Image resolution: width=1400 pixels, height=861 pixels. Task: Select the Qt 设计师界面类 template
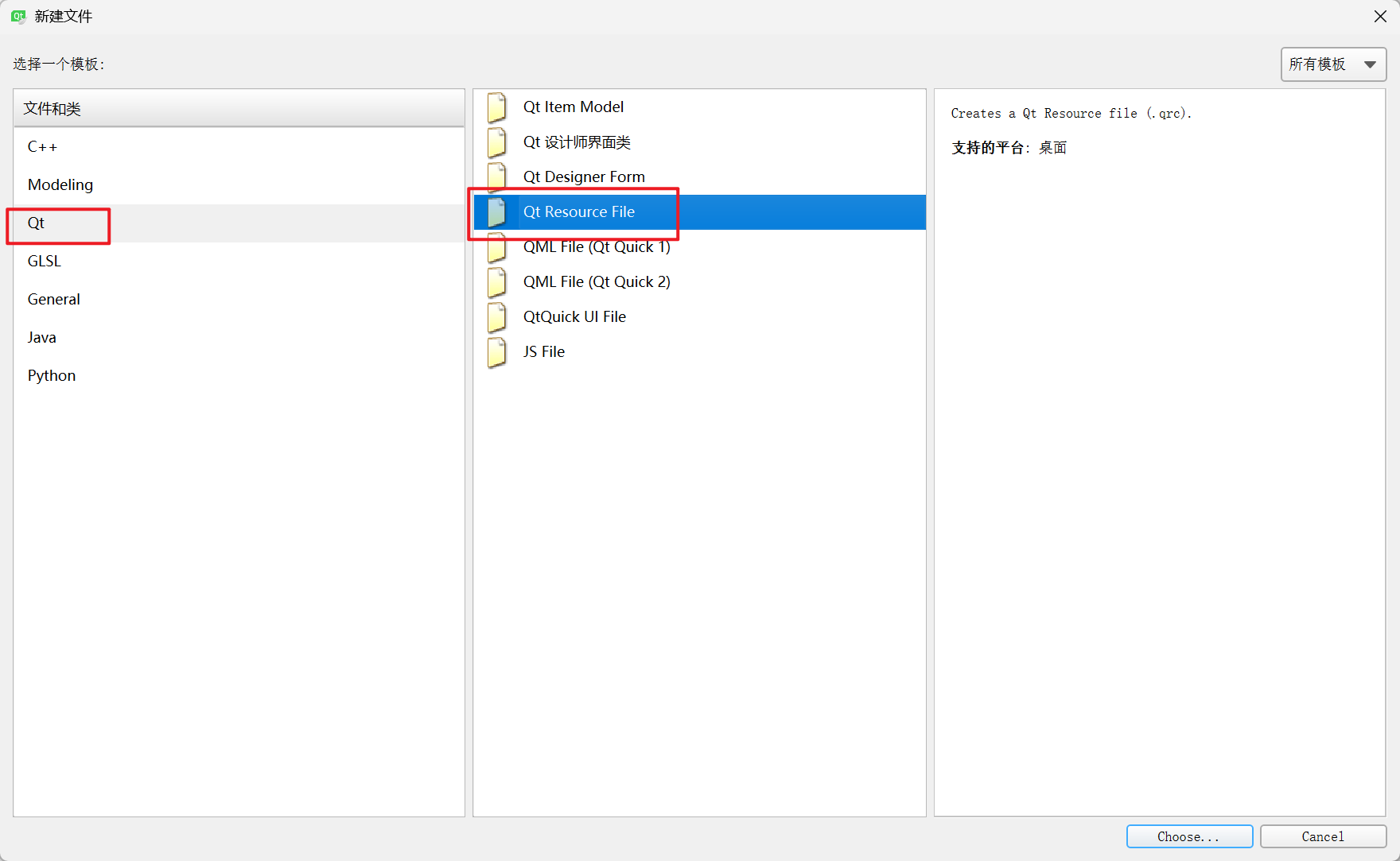tap(699, 142)
